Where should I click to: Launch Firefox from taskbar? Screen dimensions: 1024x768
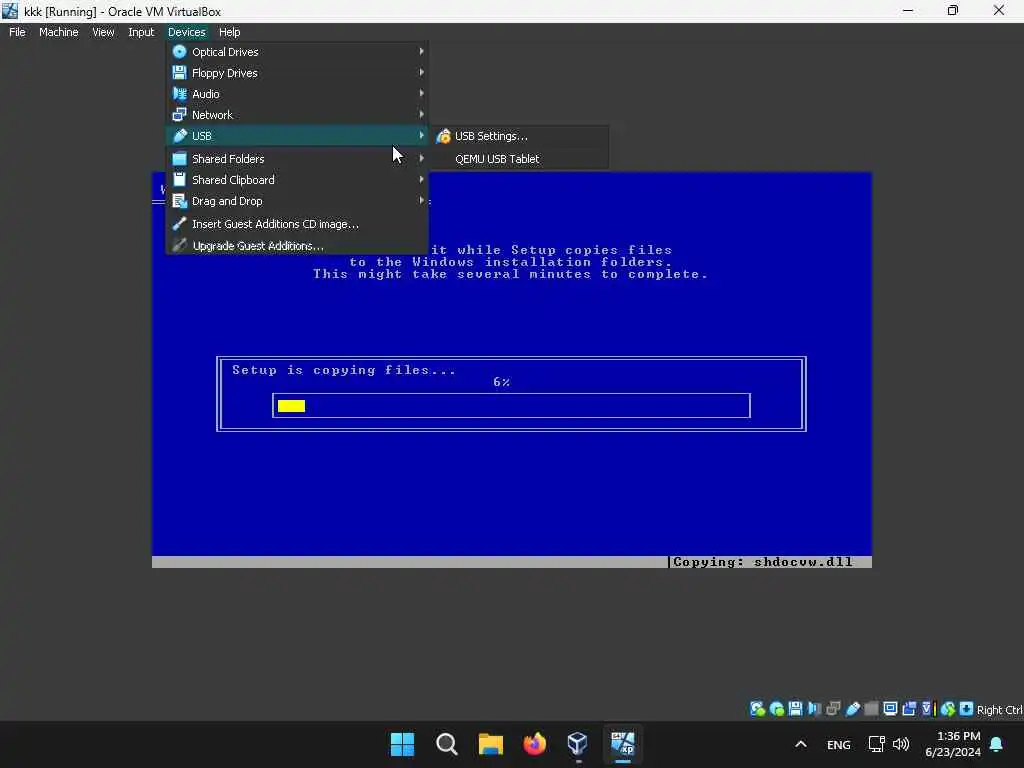(534, 744)
